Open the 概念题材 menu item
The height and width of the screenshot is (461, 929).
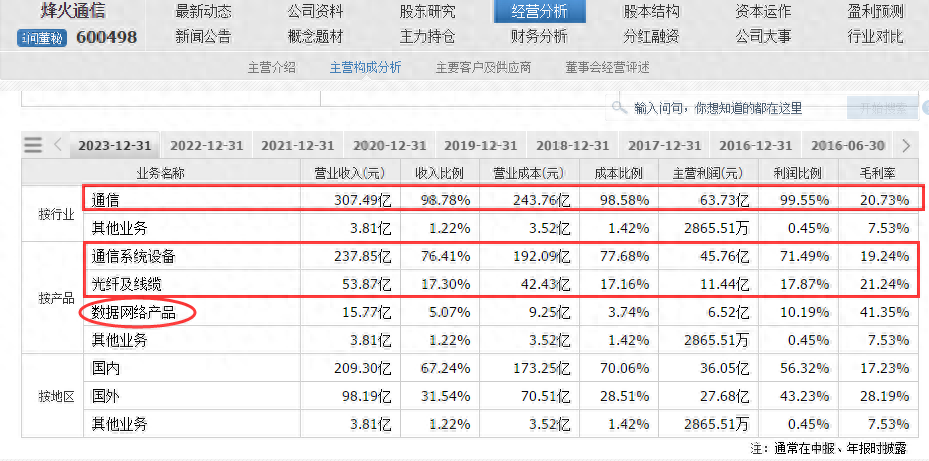pos(315,37)
